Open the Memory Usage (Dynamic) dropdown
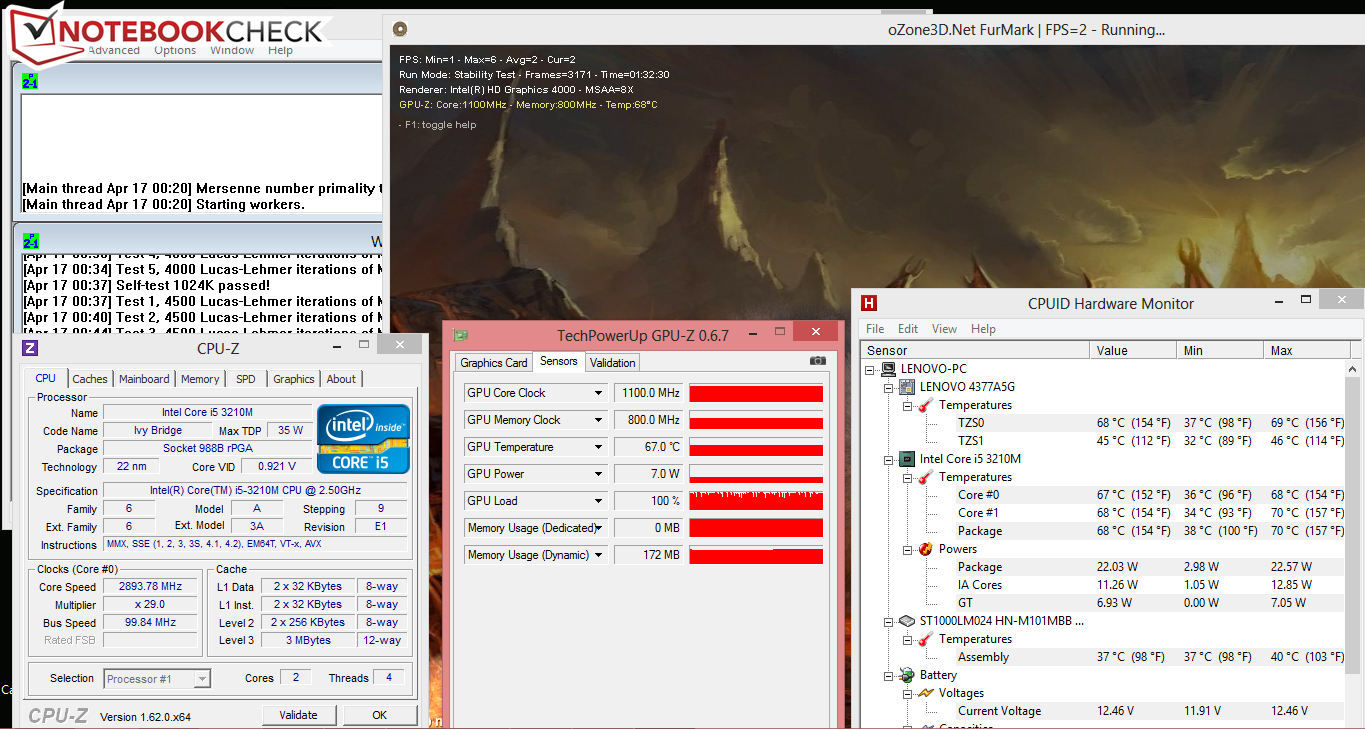 [x=599, y=555]
